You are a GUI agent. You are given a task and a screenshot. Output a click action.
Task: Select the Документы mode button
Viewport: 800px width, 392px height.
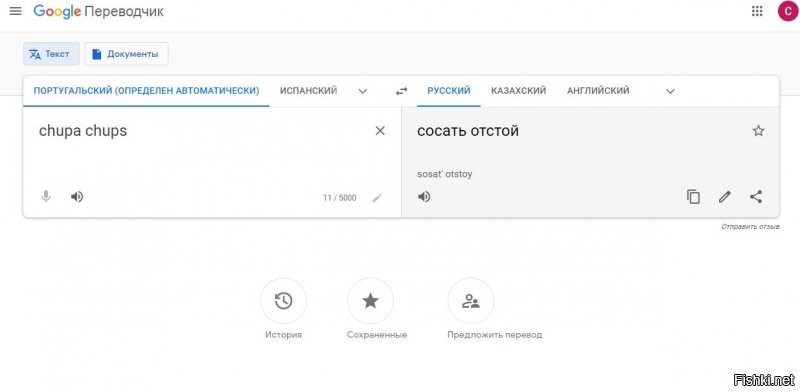pos(127,54)
